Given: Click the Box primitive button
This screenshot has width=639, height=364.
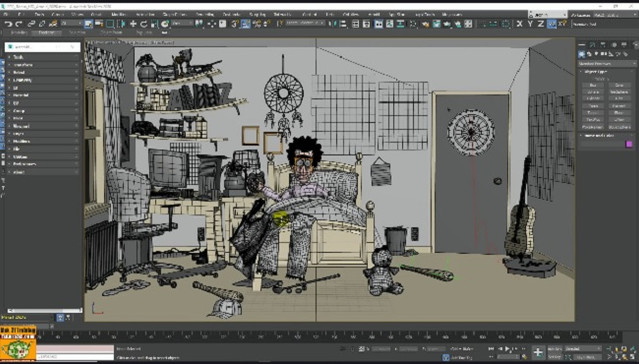Looking at the screenshot, I should click(593, 85).
